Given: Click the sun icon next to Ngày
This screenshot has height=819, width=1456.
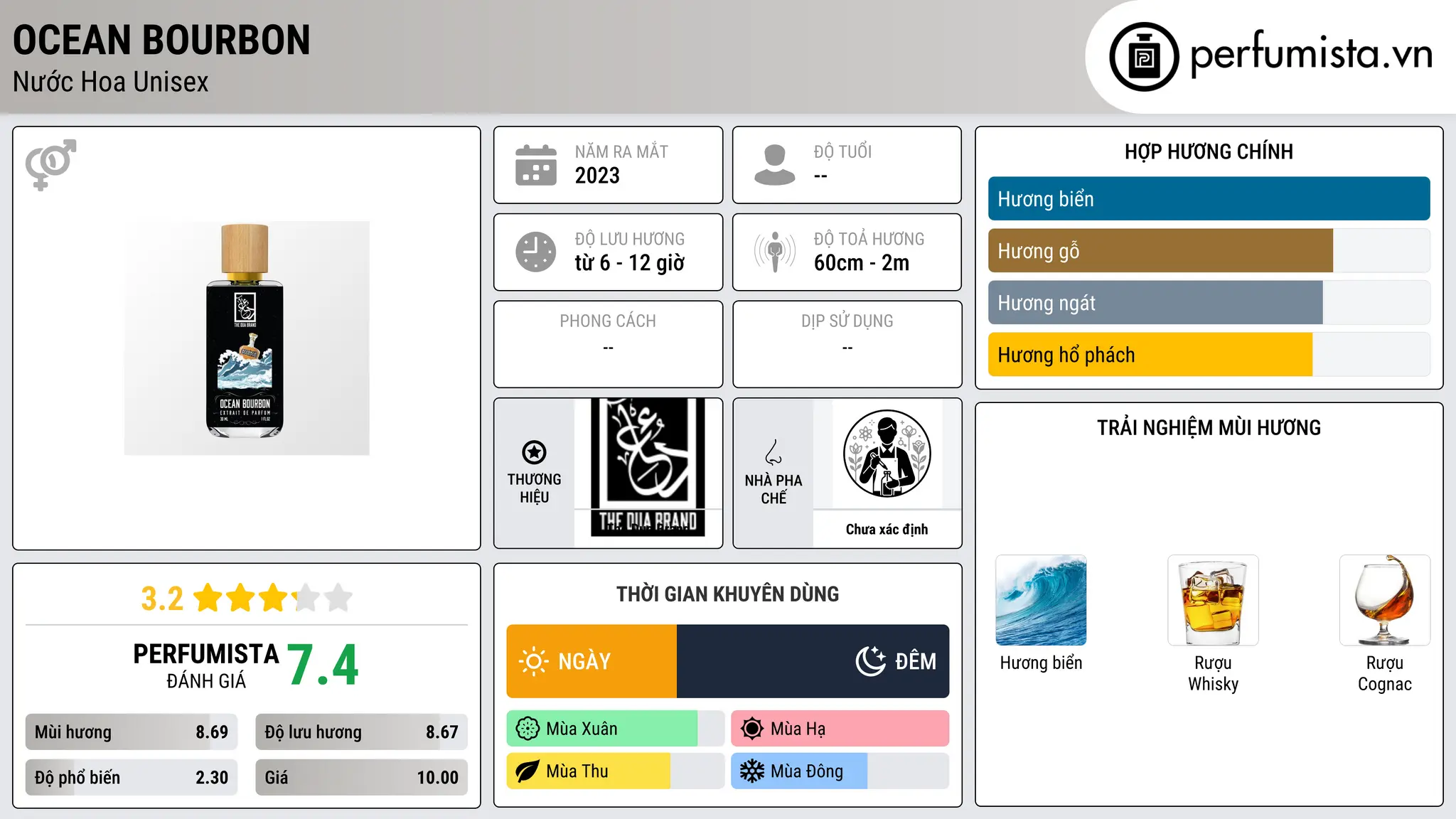Looking at the screenshot, I should click(x=533, y=661).
